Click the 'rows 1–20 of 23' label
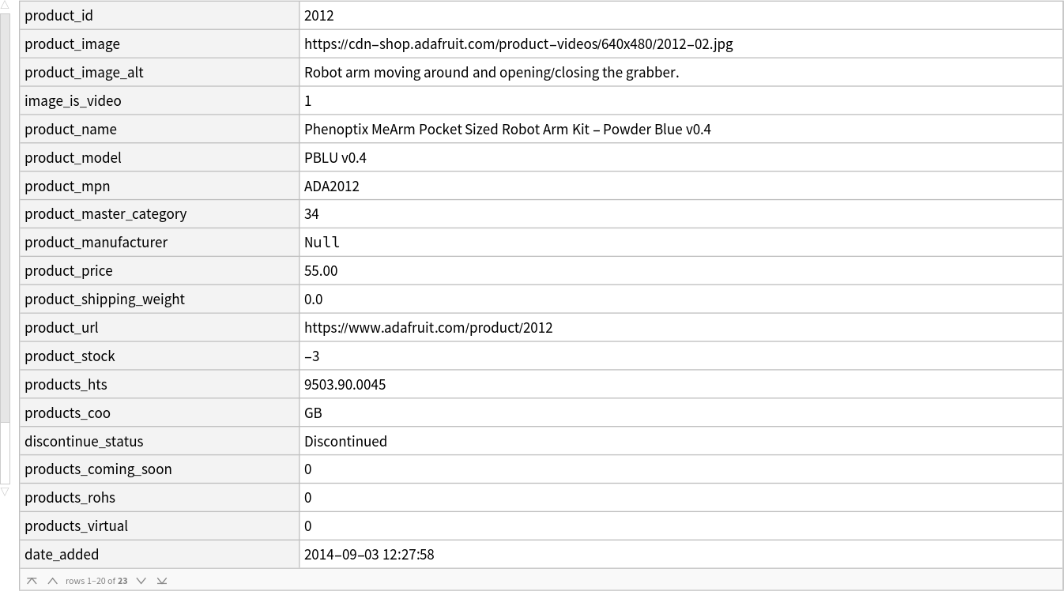This screenshot has height=592, width=1064. pos(96,581)
